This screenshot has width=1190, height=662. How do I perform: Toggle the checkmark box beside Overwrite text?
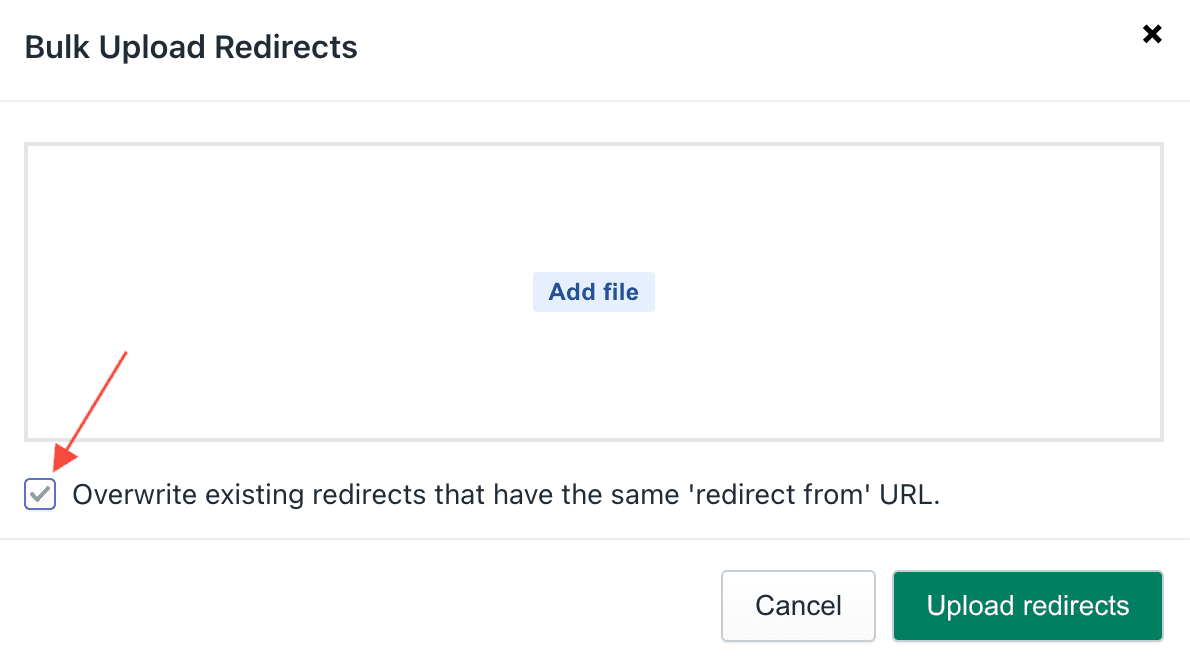[40, 494]
